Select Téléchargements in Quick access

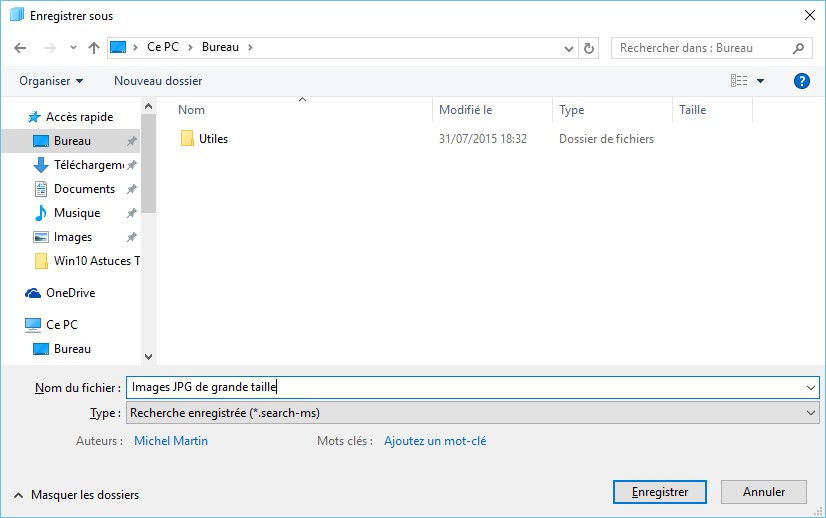point(88,165)
